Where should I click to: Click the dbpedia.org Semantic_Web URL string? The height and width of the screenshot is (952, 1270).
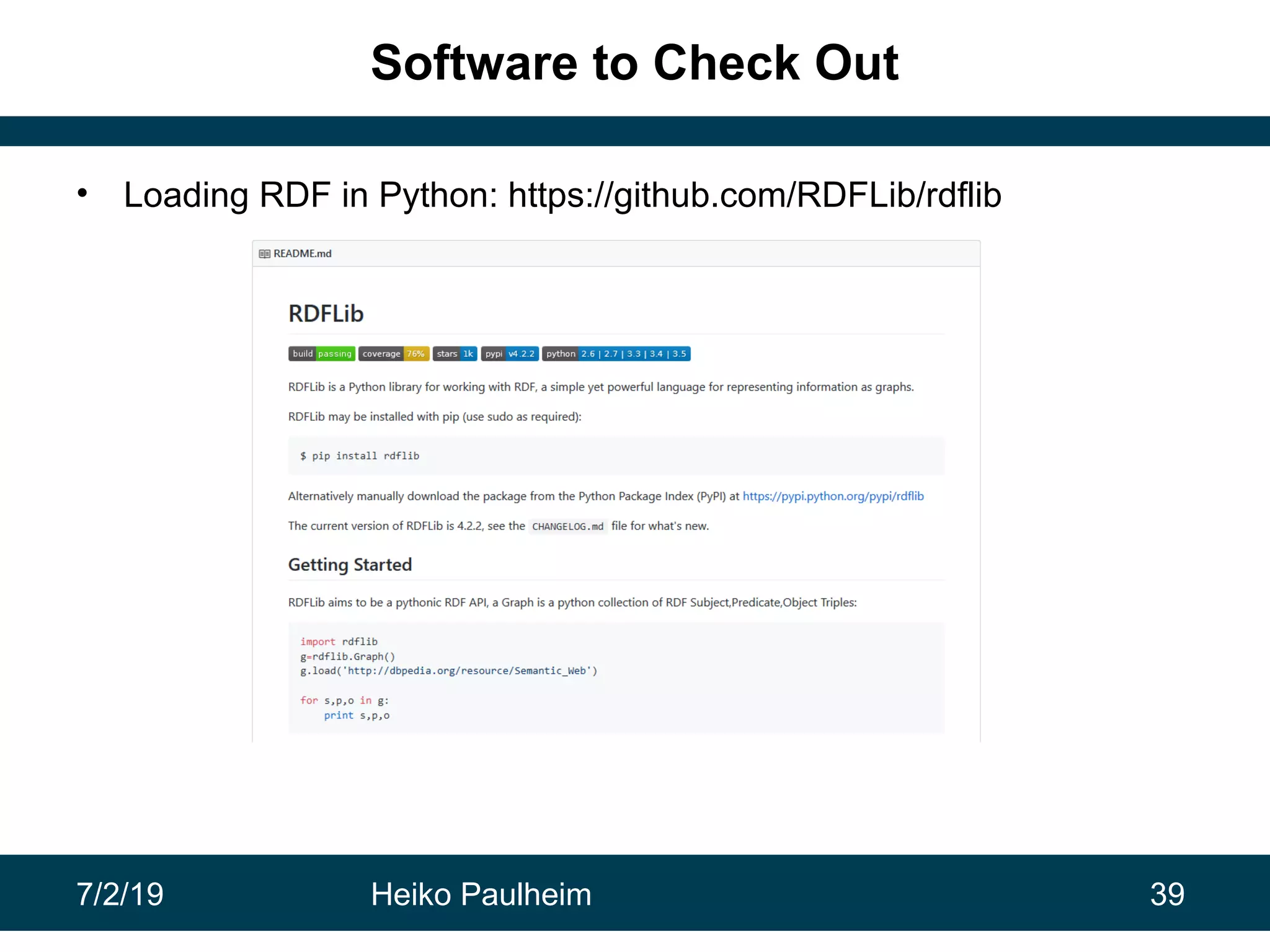click(x=466, y=671)
